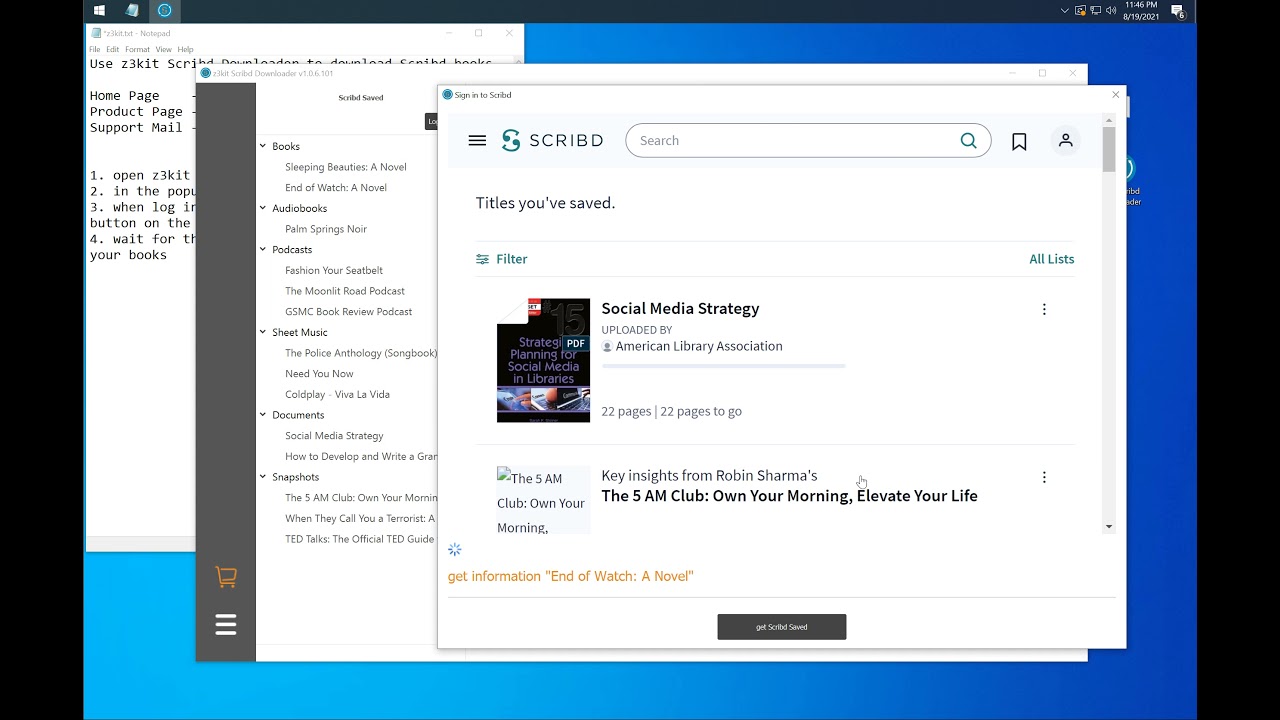Open options menu for The 5 AM Club
The height and width of the screenshot is (720, 1280).
(1044, 478)
